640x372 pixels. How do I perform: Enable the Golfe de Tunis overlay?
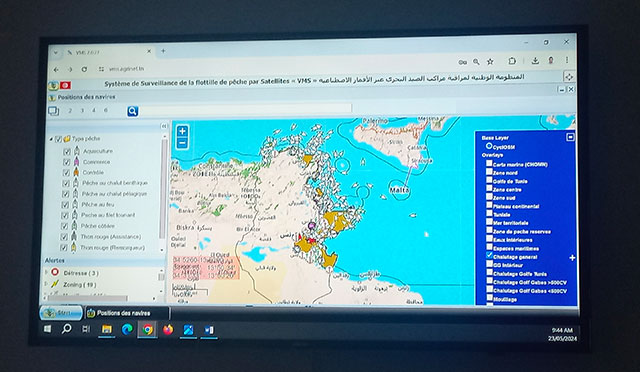pyautogui.click(x=489, y=180)
